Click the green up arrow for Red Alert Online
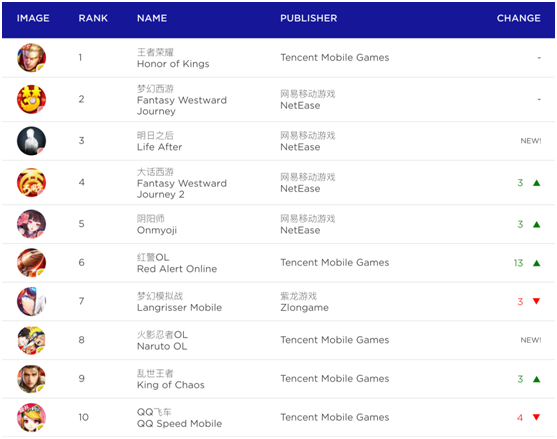The image size is (557, 439). 536,263
